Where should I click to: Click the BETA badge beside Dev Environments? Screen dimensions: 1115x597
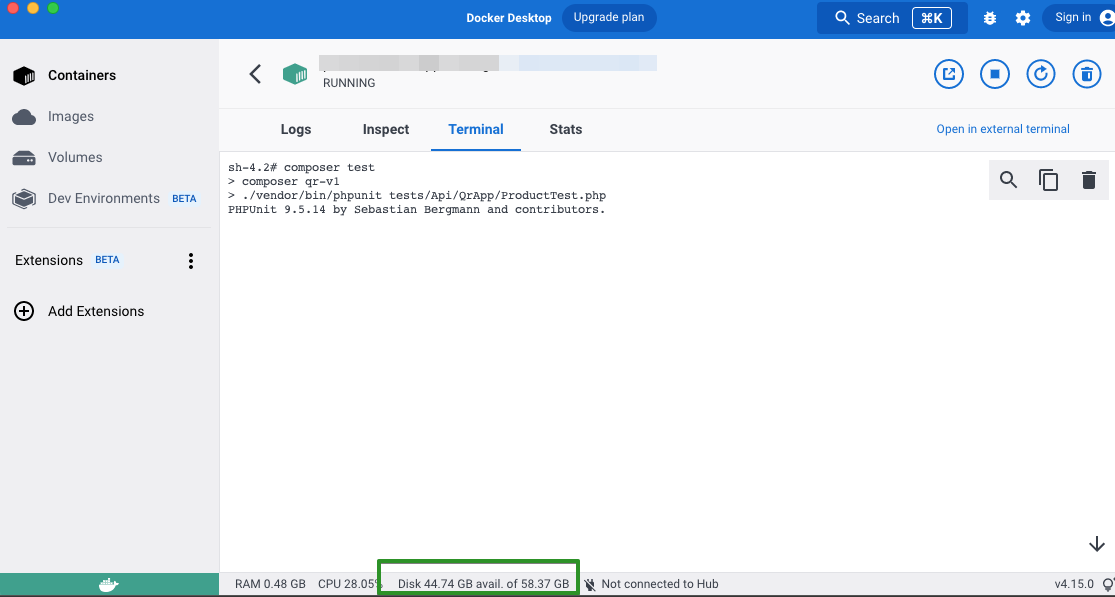(184, 199)
